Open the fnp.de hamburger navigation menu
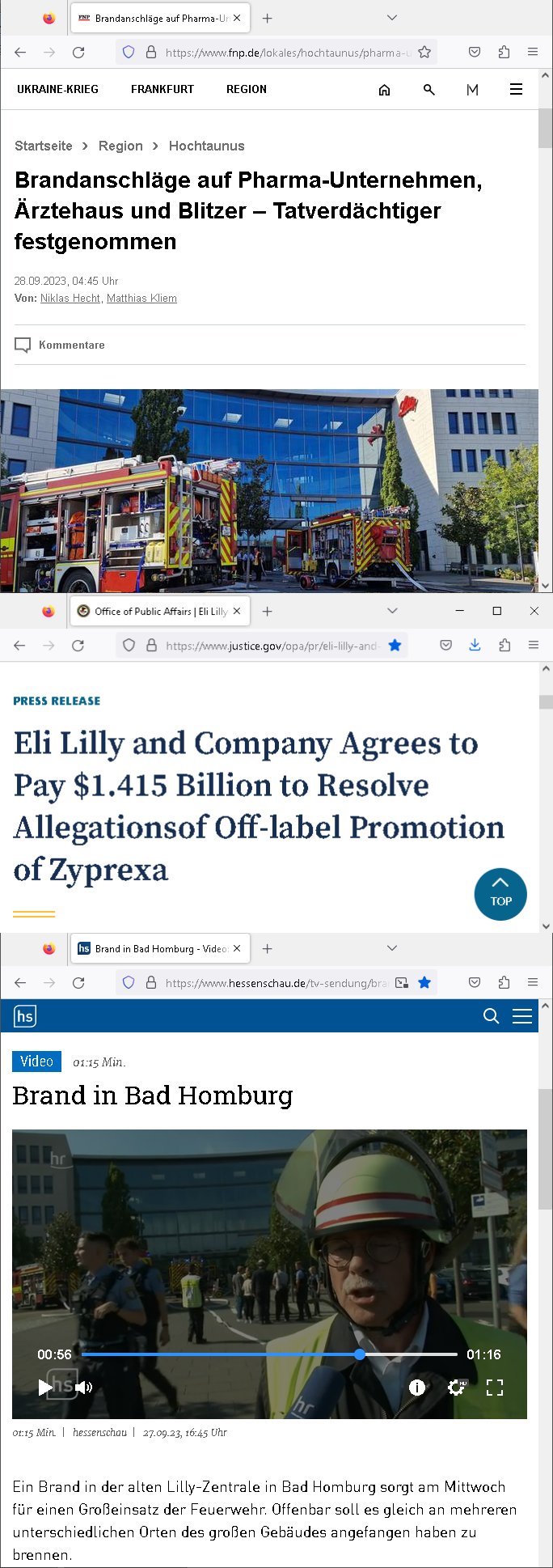The height and width of the screenshot is (1568, 553). point(516,90)
